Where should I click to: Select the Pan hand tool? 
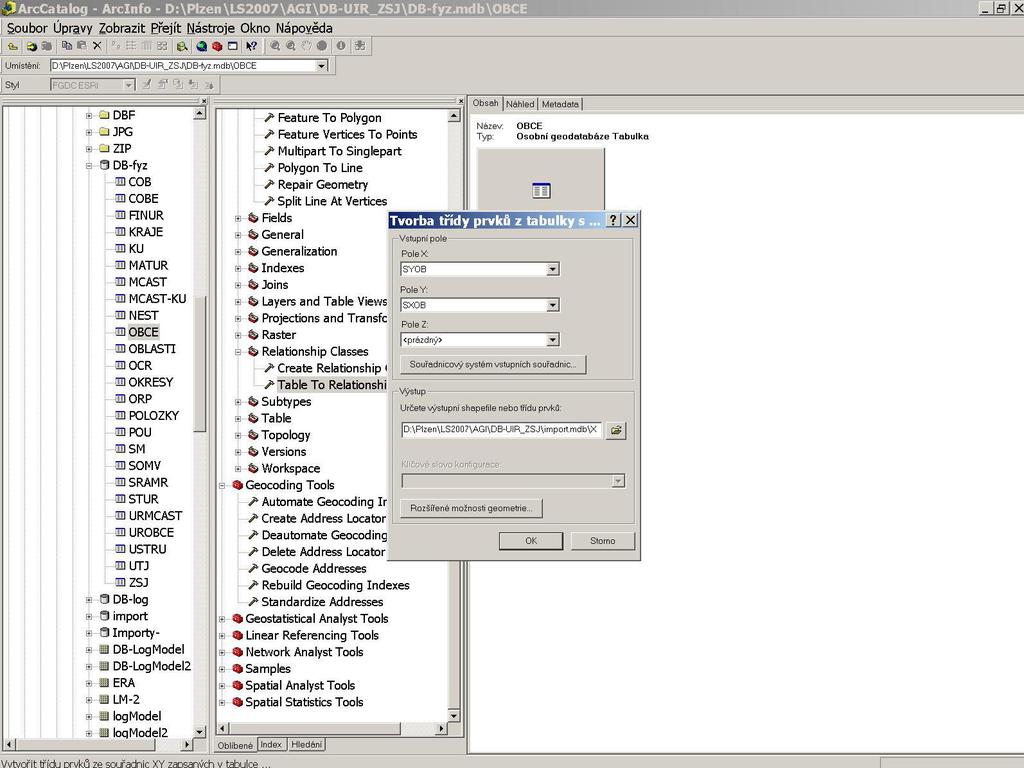point(306,46)
